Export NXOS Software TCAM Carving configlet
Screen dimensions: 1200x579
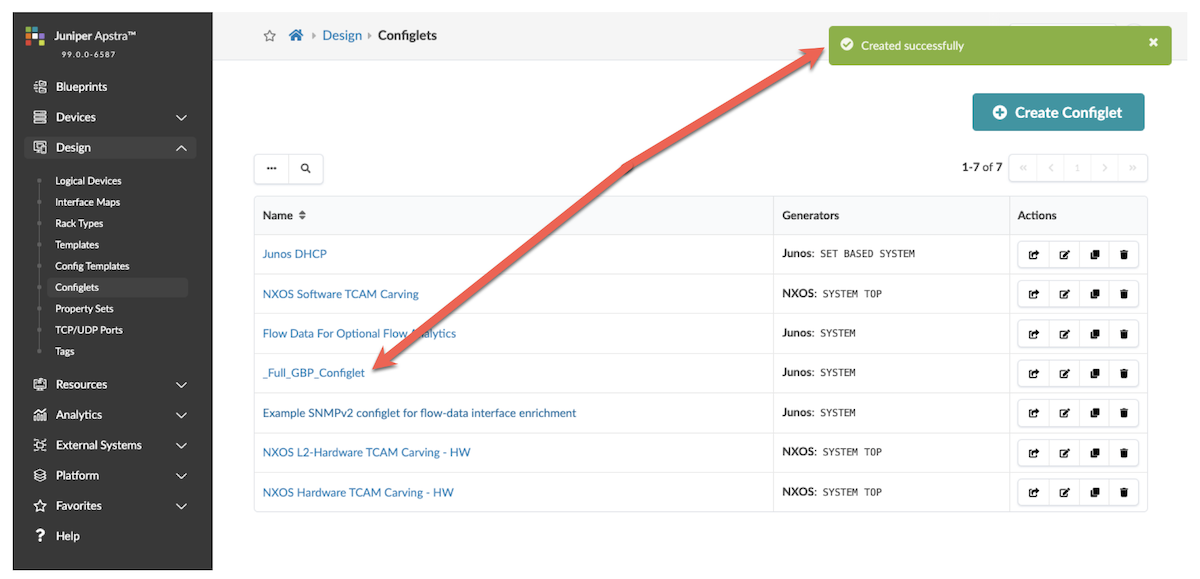tap(1034, 294)
